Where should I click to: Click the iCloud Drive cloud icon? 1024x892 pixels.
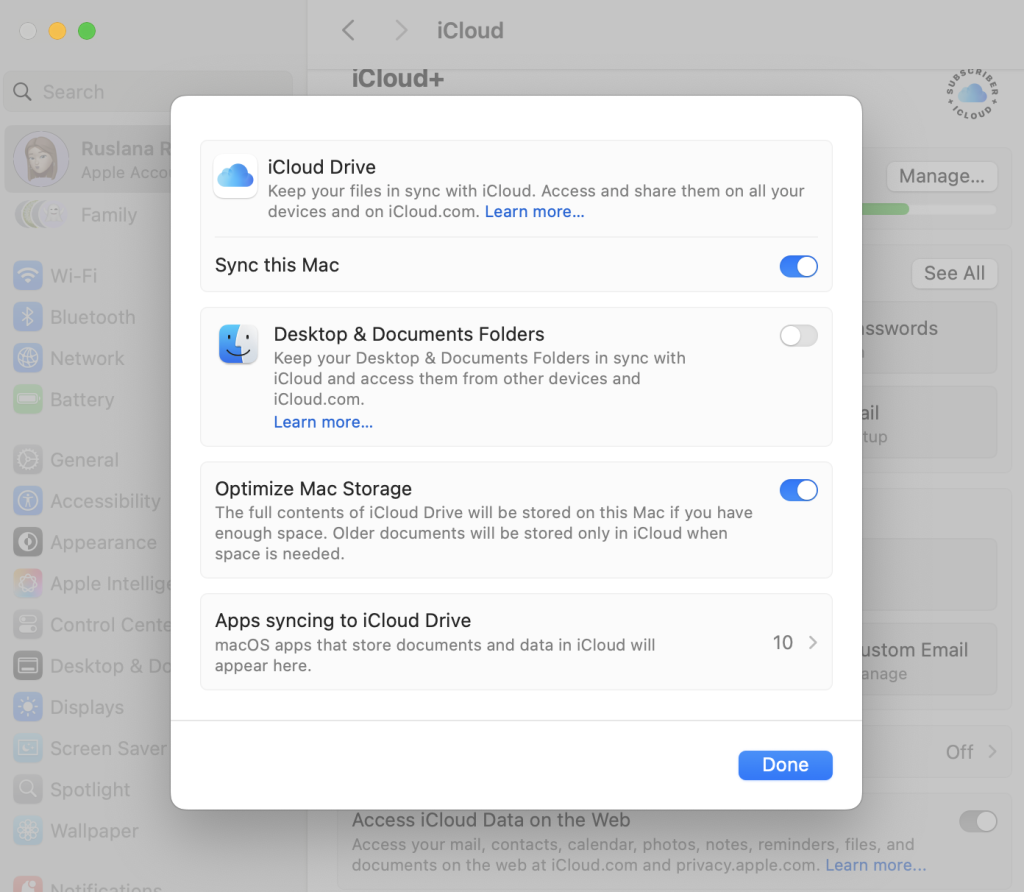tap(235, 176)
